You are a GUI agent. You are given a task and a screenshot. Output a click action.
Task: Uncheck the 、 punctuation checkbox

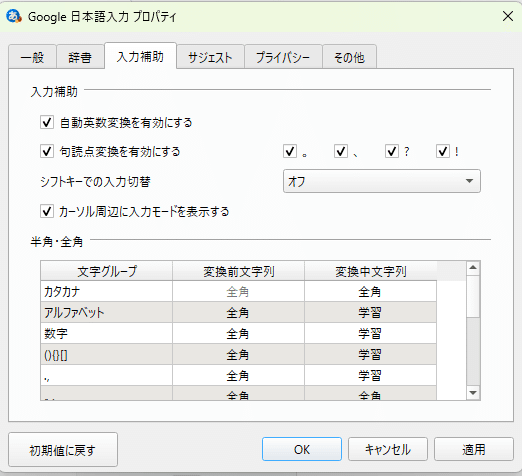coord(341,151)
